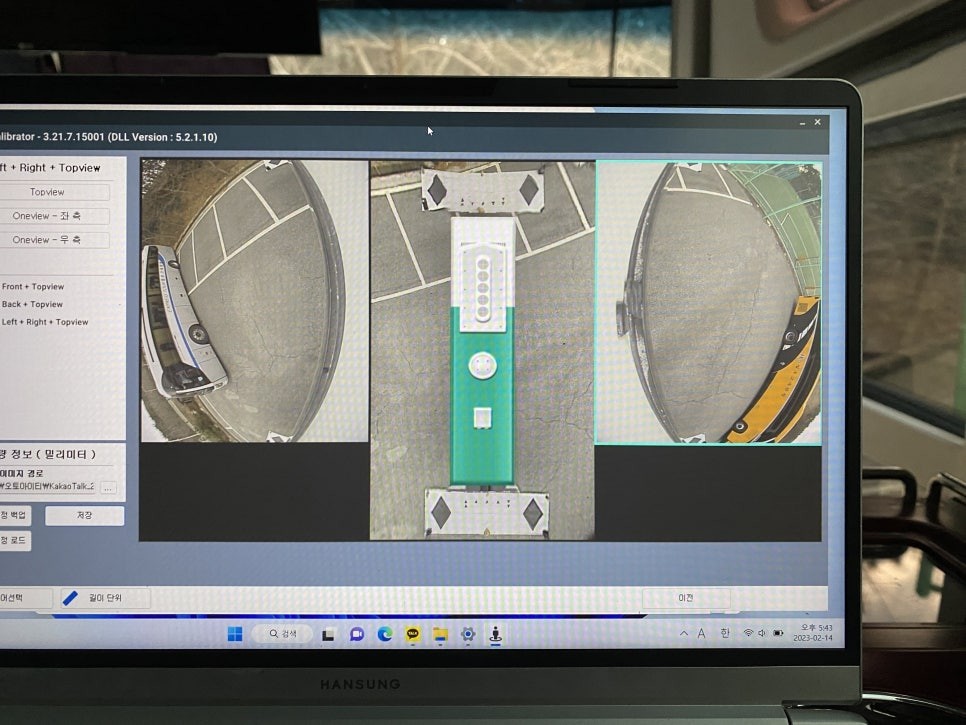Expand the hidden system tray icons chevron
Screen dimensions: 966x725
[x=684, y=633]
